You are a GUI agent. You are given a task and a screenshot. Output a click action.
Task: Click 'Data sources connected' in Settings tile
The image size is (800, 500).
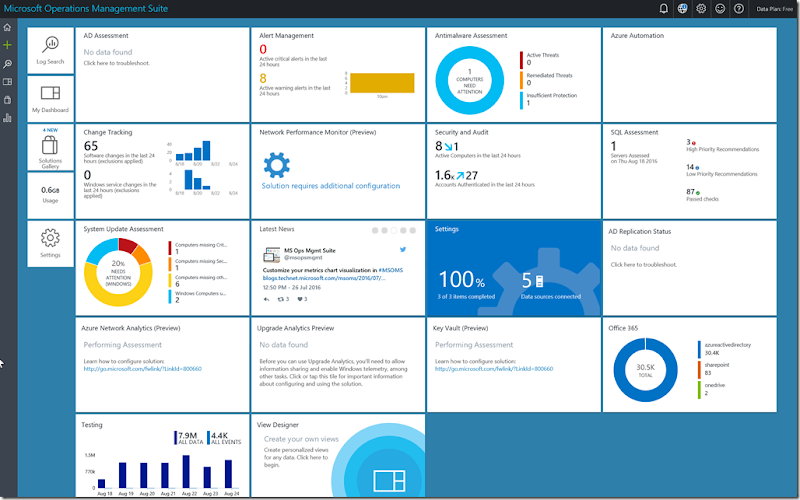[551, 296]
